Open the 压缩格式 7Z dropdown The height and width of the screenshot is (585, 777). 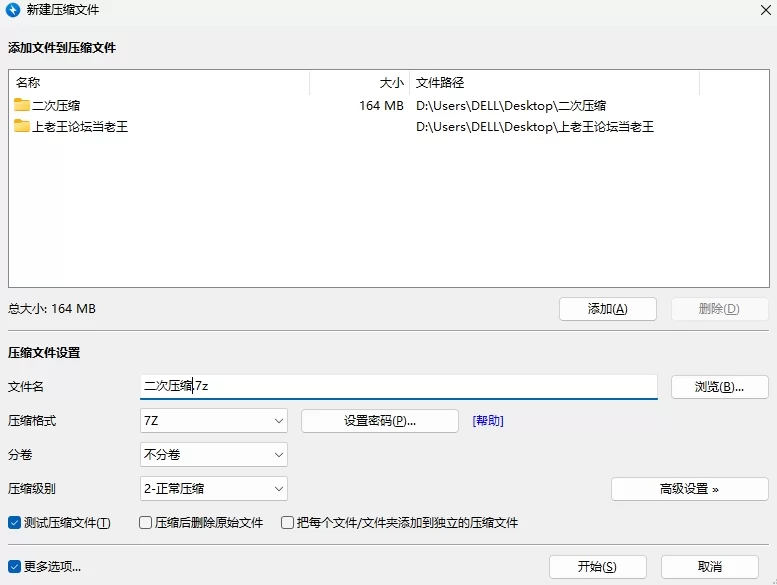(214, 421)
